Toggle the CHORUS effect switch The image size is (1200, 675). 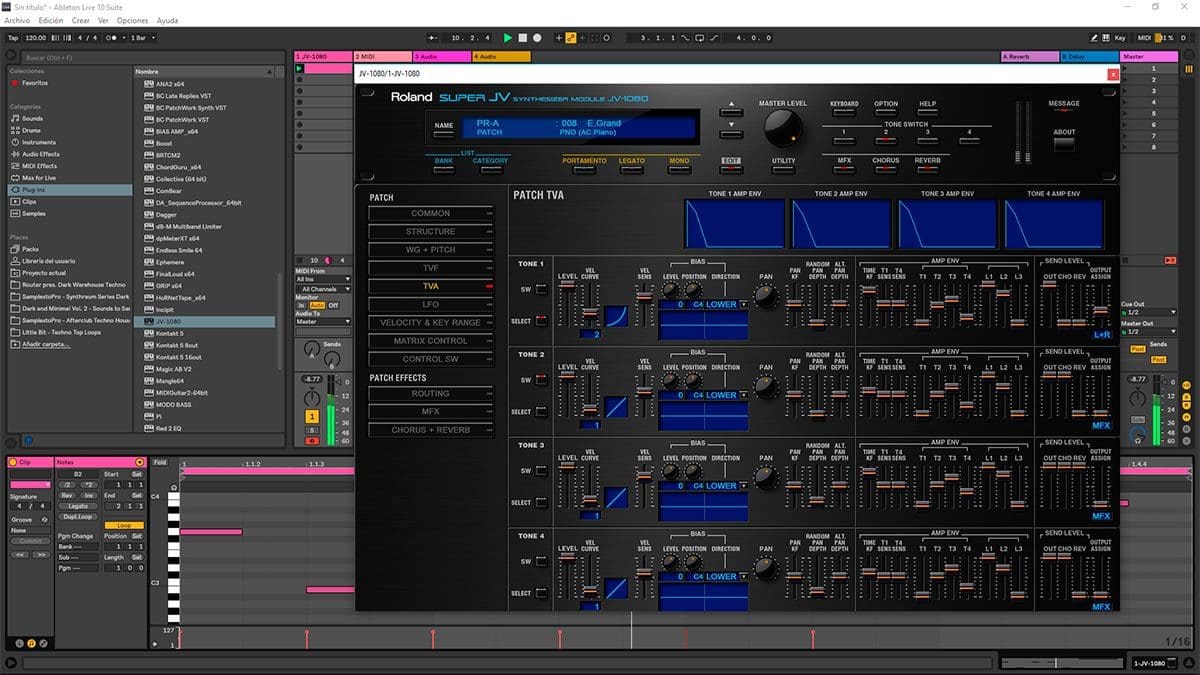coord(886,169)
